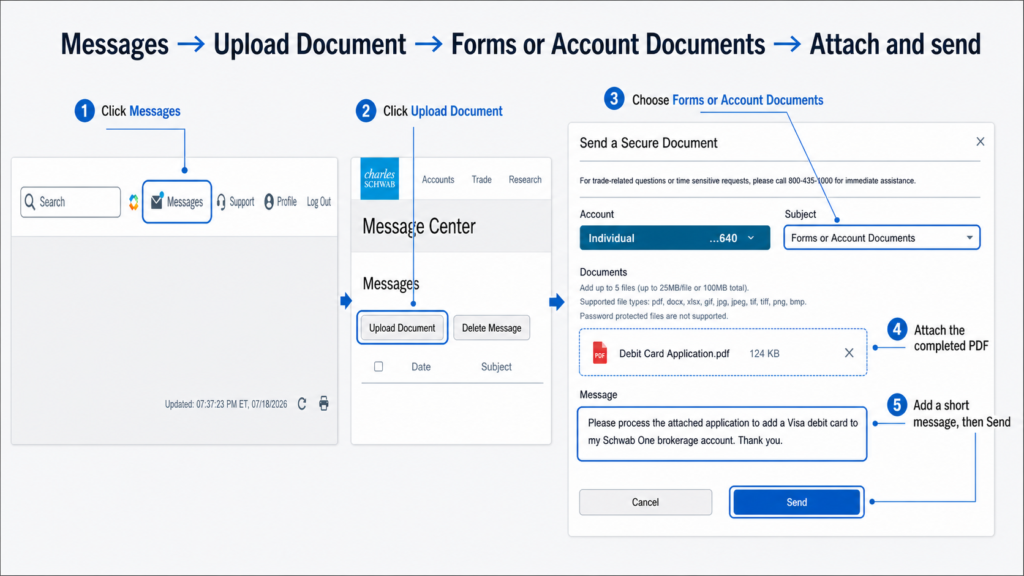This screenshot has height=576, width=1024.
Task: Open Messages in the top navigation
Action: click(x=177, y=202)
